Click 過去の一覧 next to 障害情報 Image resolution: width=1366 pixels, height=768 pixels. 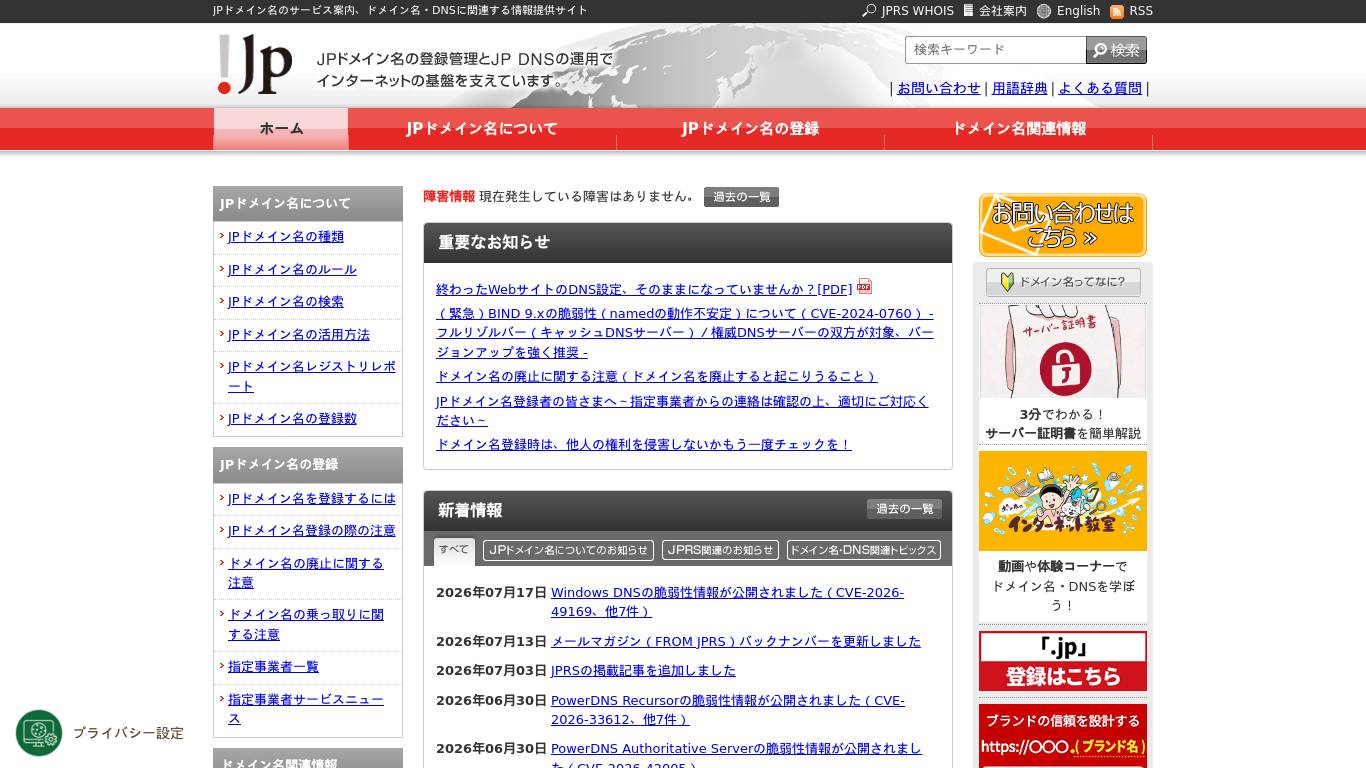[741, 197]
